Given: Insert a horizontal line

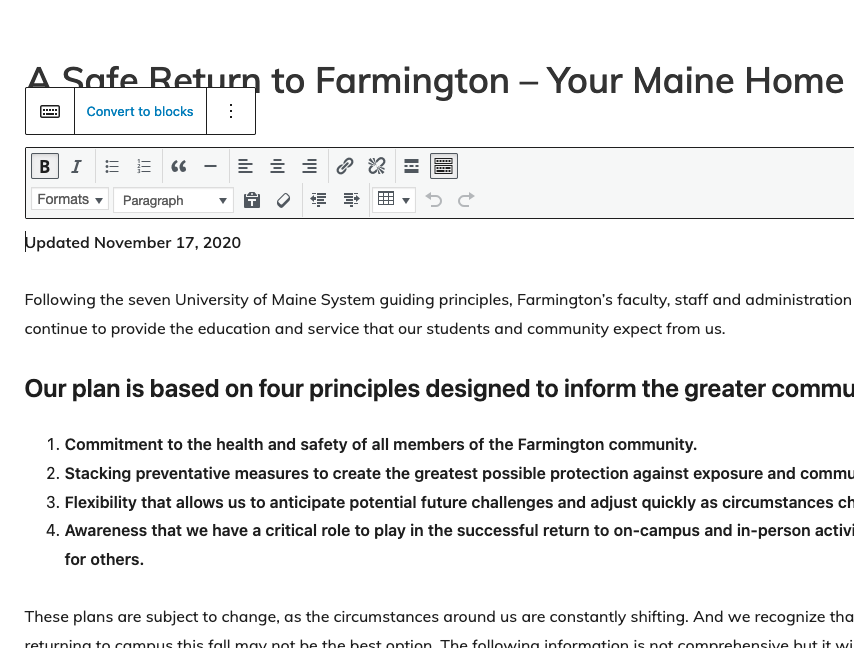Looking at the screenshot, I should tap(210, 166).
